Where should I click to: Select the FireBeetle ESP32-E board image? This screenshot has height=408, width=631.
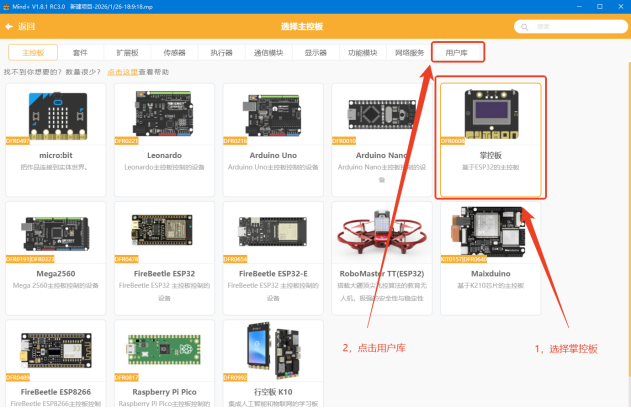click(x=272, y=231)
